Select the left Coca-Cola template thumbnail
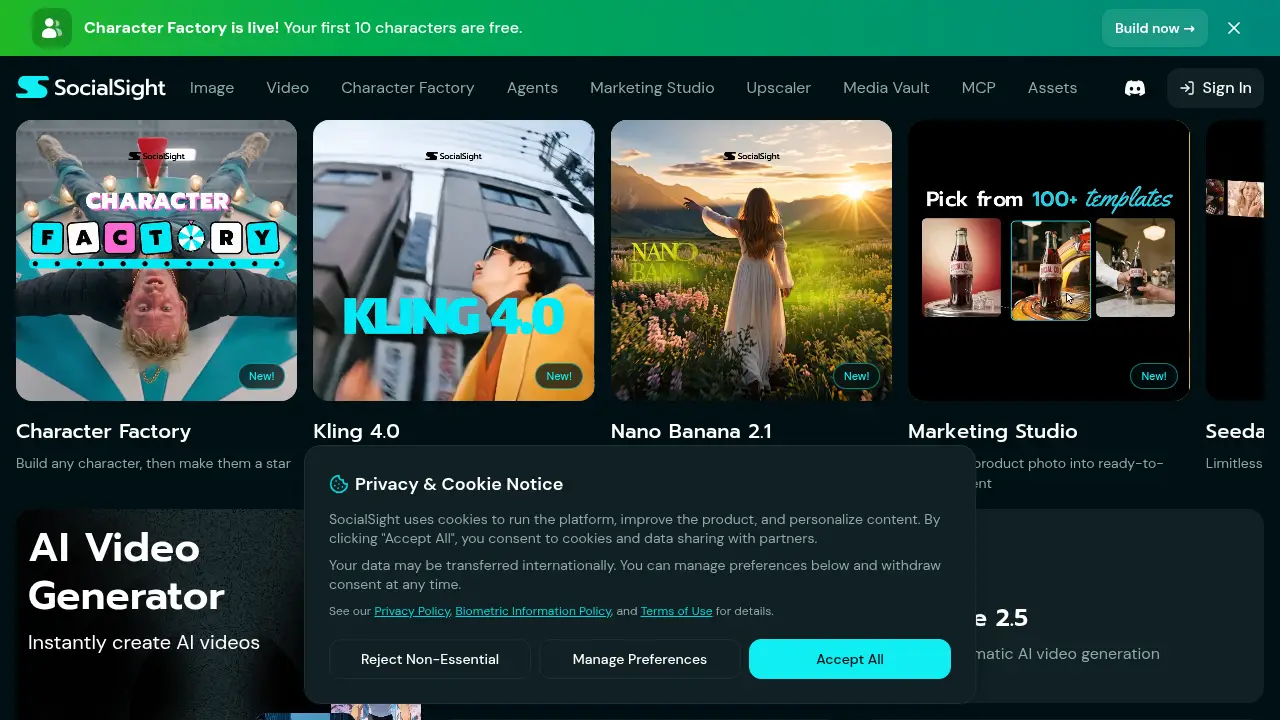Viewport: 1280px width, 720px height. click(x=961, y=268)
